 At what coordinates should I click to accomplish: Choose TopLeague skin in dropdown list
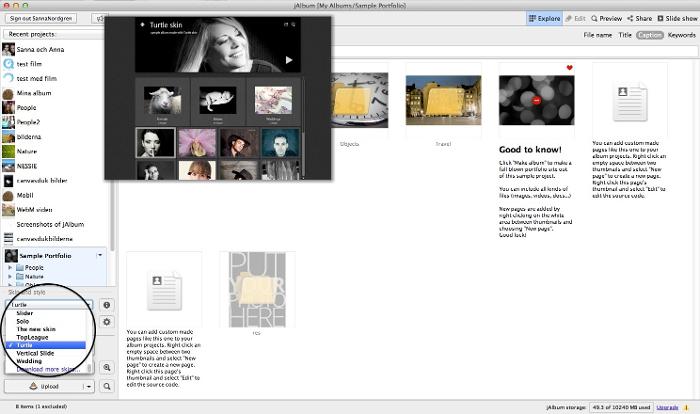[32, 337]
